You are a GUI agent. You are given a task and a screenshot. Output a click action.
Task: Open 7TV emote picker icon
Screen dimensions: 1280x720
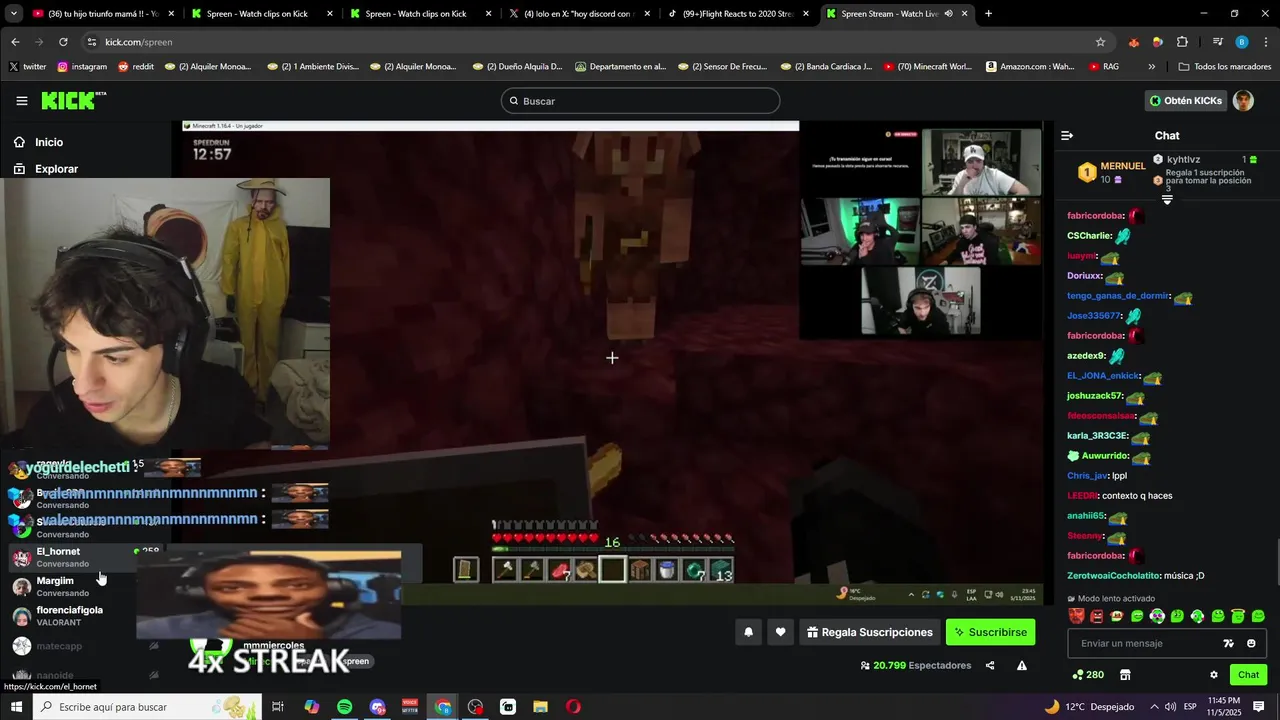[x=1229, y=643]
